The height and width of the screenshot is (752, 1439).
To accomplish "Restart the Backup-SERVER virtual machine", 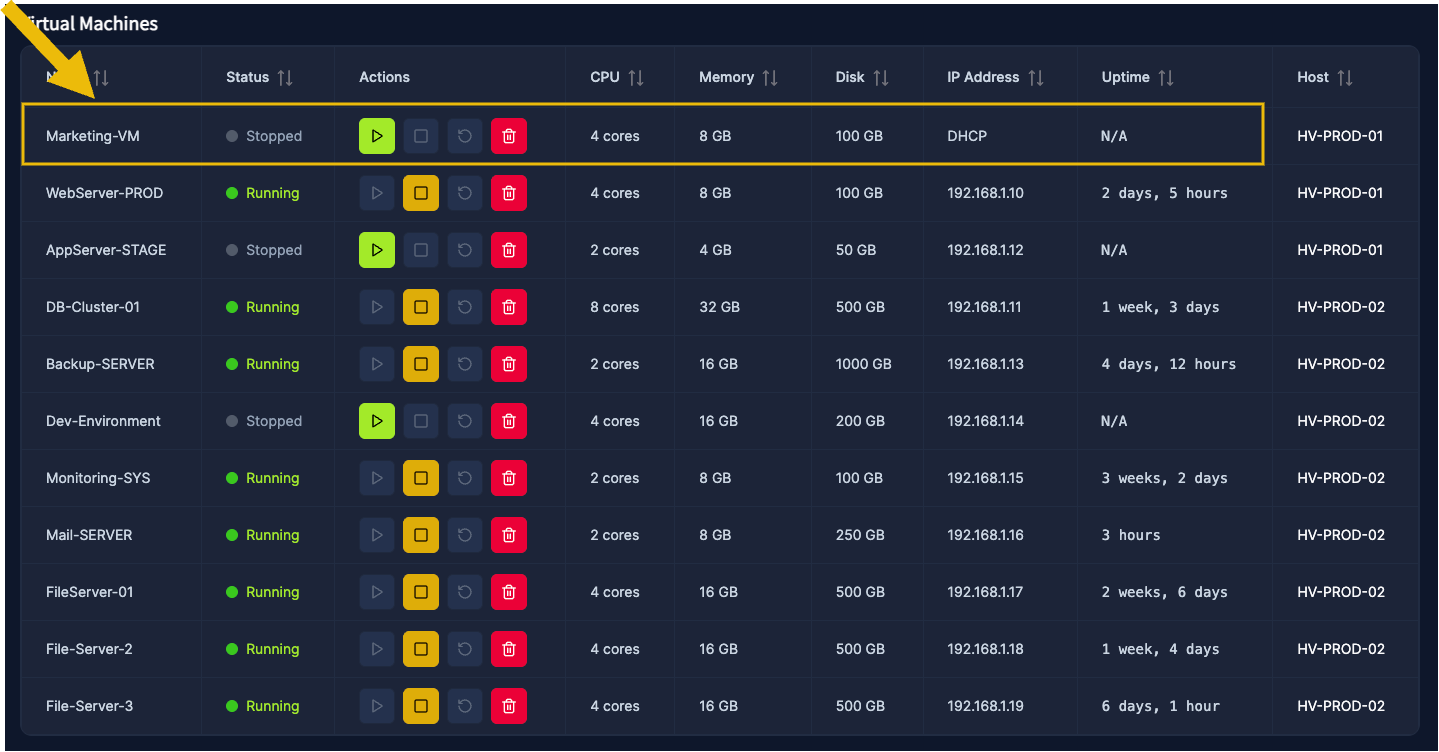I will pos(464,364).
